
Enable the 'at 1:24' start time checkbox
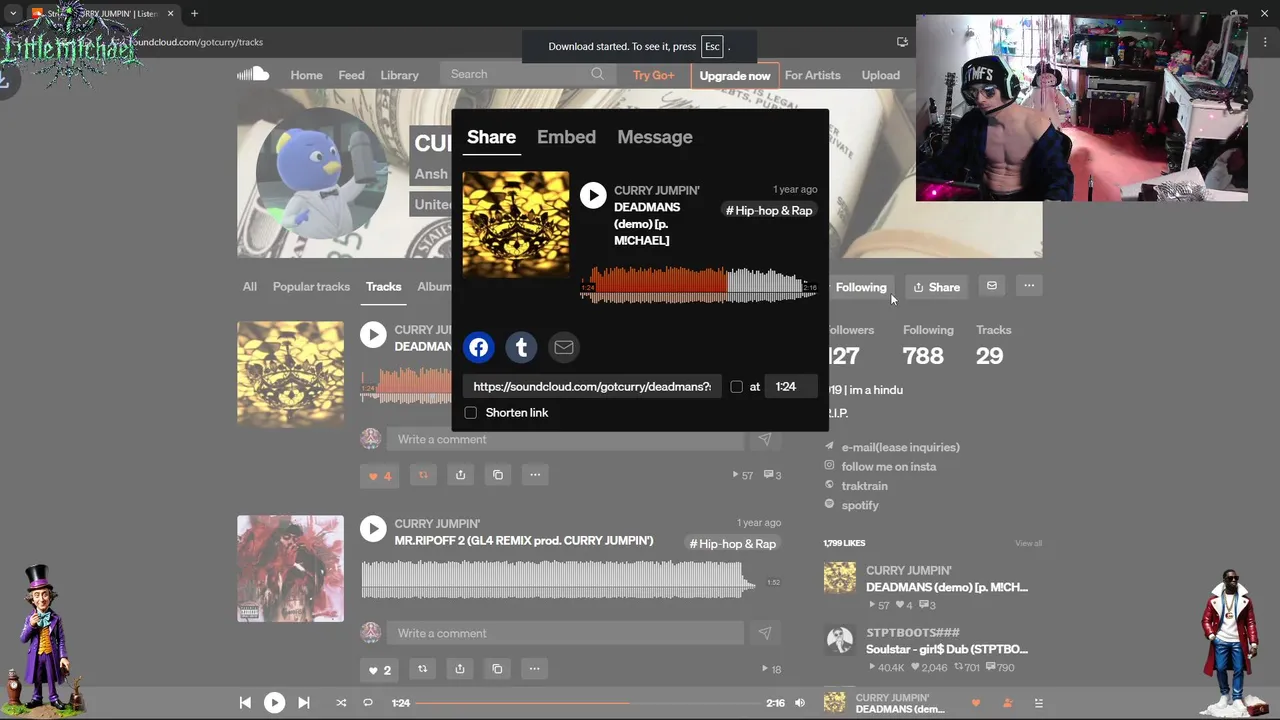737,387
